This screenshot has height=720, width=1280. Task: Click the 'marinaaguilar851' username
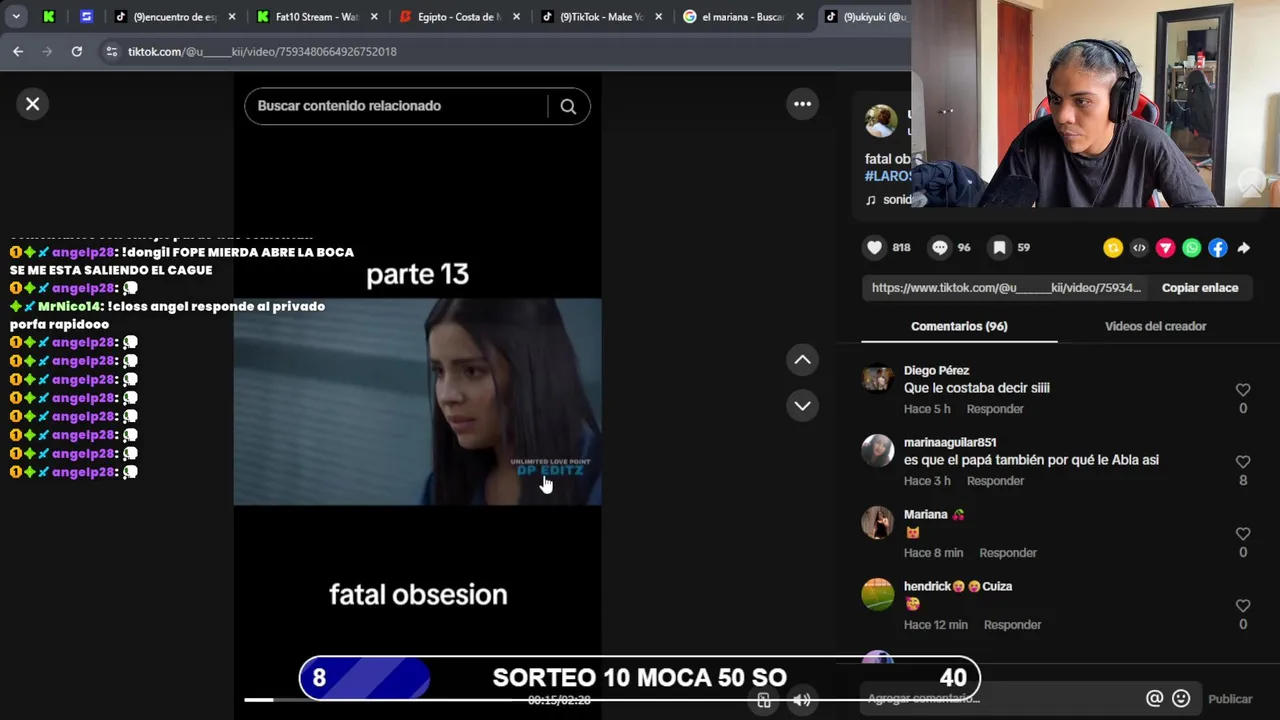coord(950,442)
